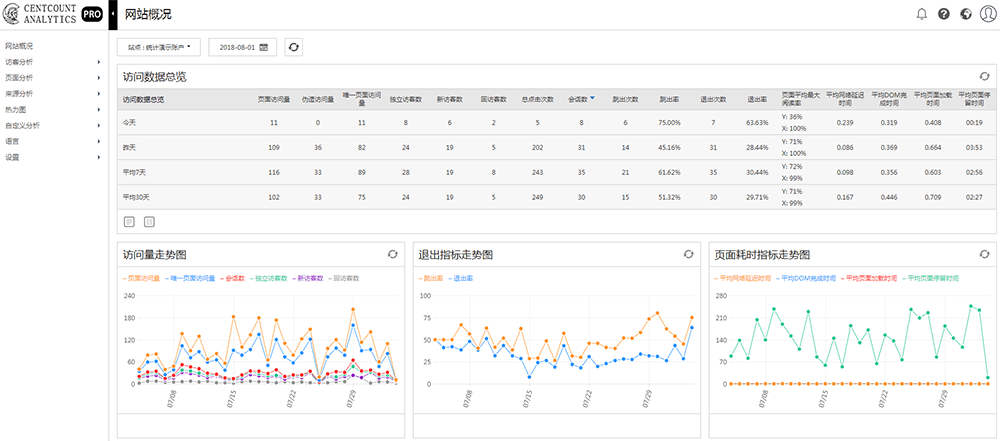
Task: Click the 03:53 stay time cell
Action: pos(973,147)
